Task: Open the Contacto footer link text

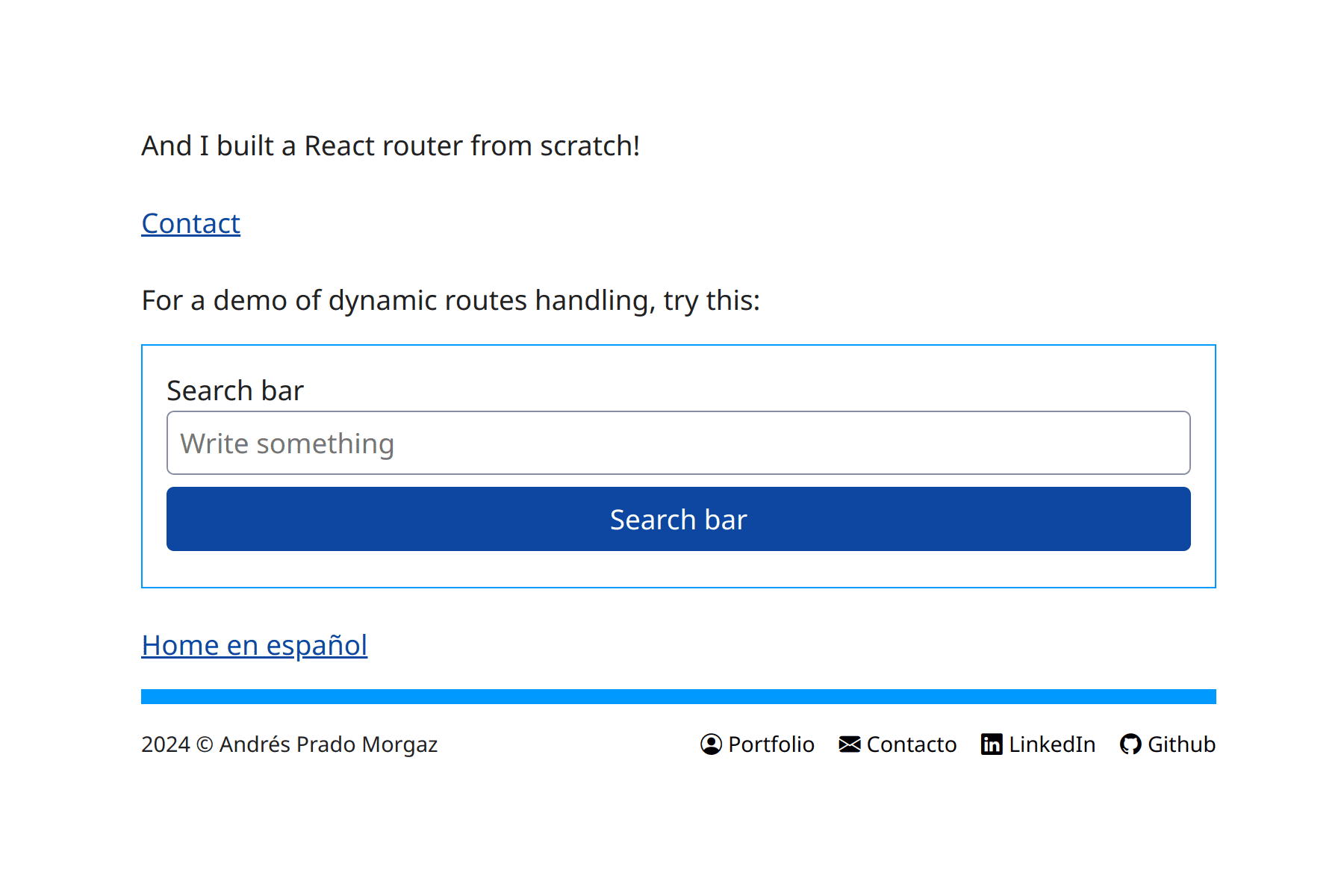Action: click(x=912, y=744)
